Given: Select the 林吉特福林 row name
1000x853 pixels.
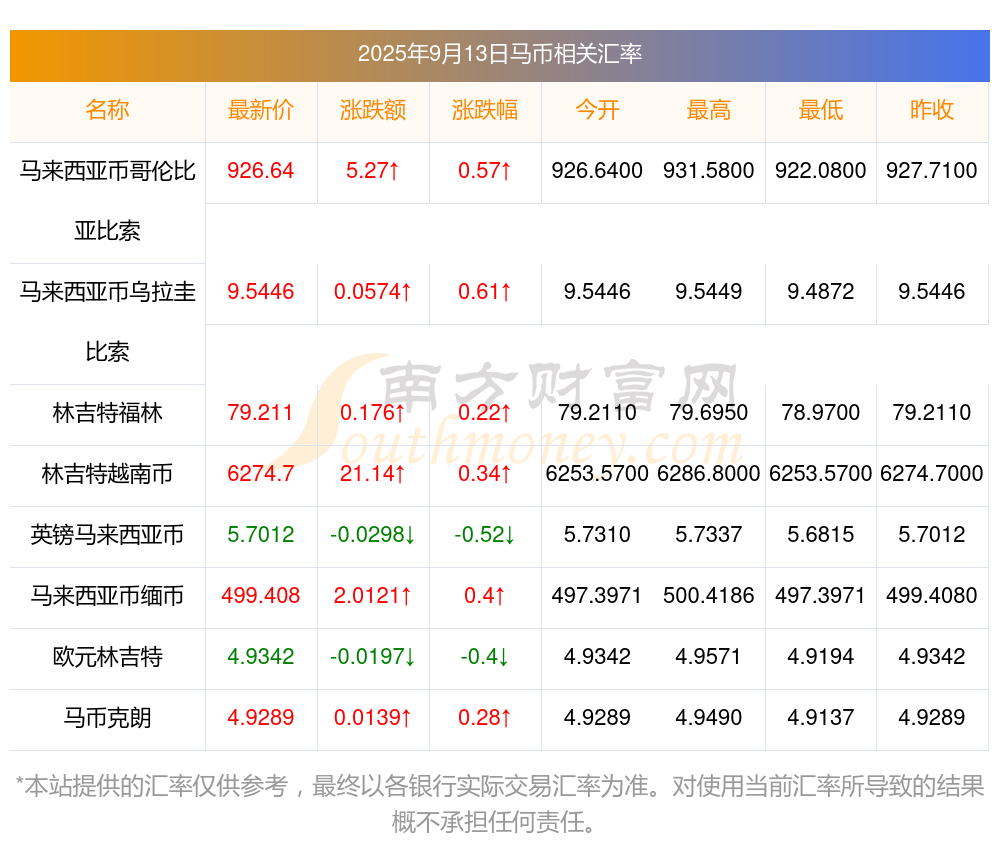Looking at the screenshot, I should 107,413.
